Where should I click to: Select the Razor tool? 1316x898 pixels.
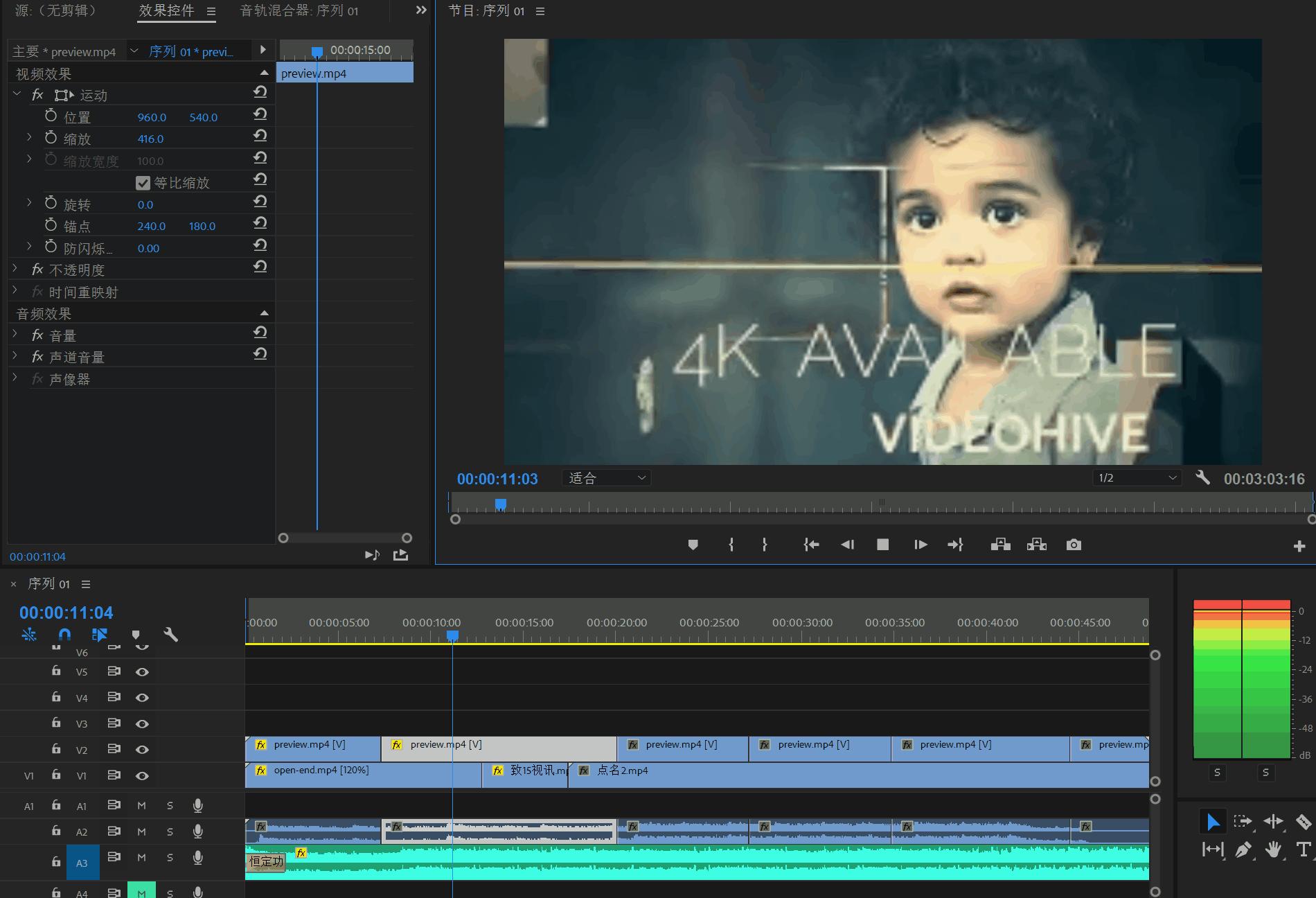[x=1303, y=822]
